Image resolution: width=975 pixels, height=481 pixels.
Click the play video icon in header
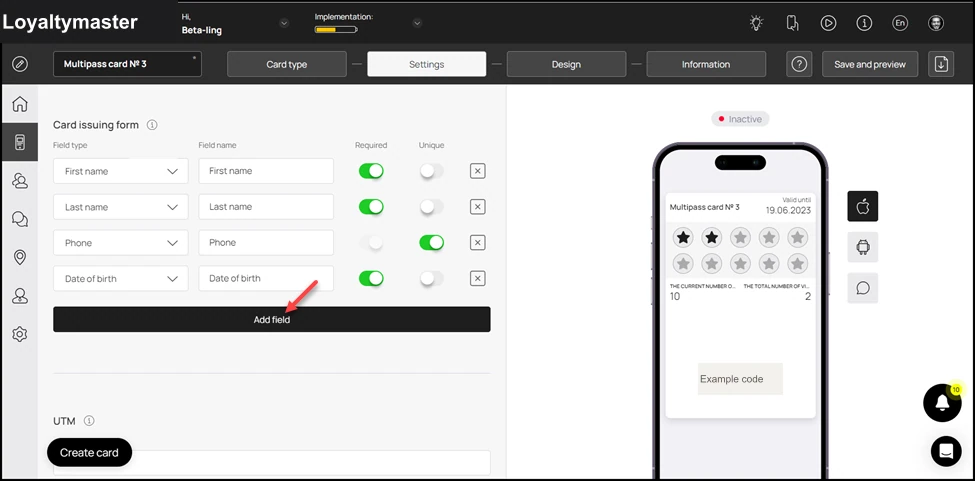pyautogui.click(x=828, y=23)
